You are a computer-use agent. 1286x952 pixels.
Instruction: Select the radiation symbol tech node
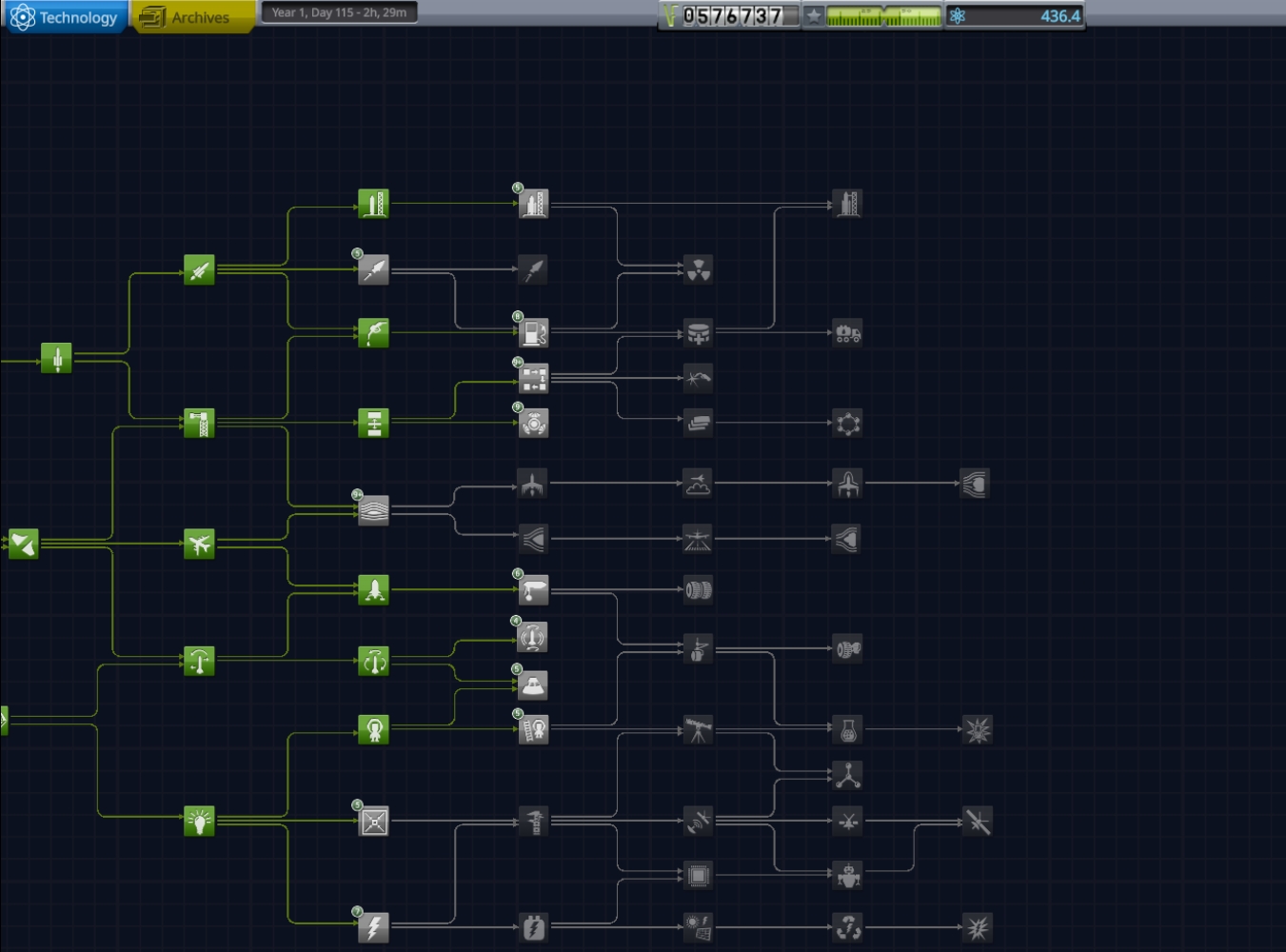[698, 269]
